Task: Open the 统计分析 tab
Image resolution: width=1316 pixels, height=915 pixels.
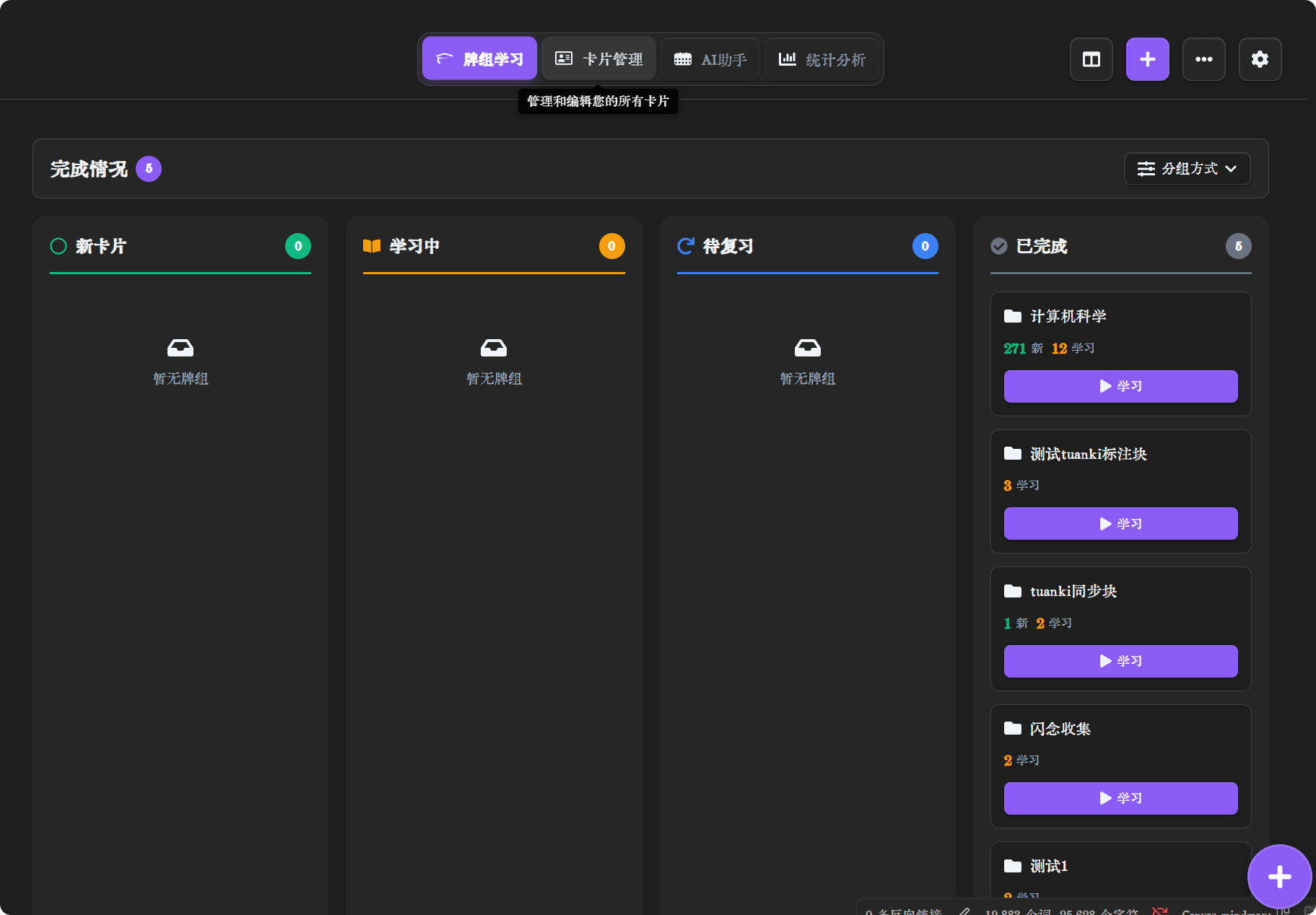Action: [822, 59]
